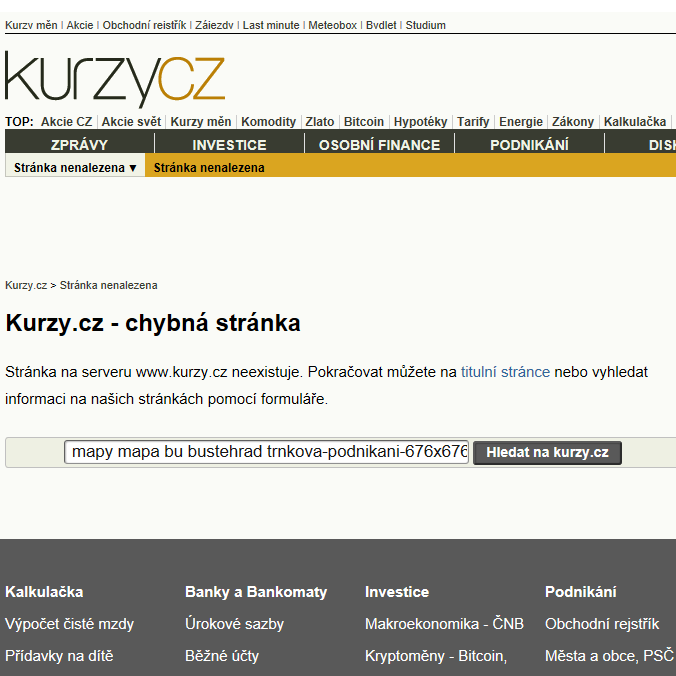This screenshot has height=676, width=676.
Task: Focus the search text field
Action: [x=266, y=452]
